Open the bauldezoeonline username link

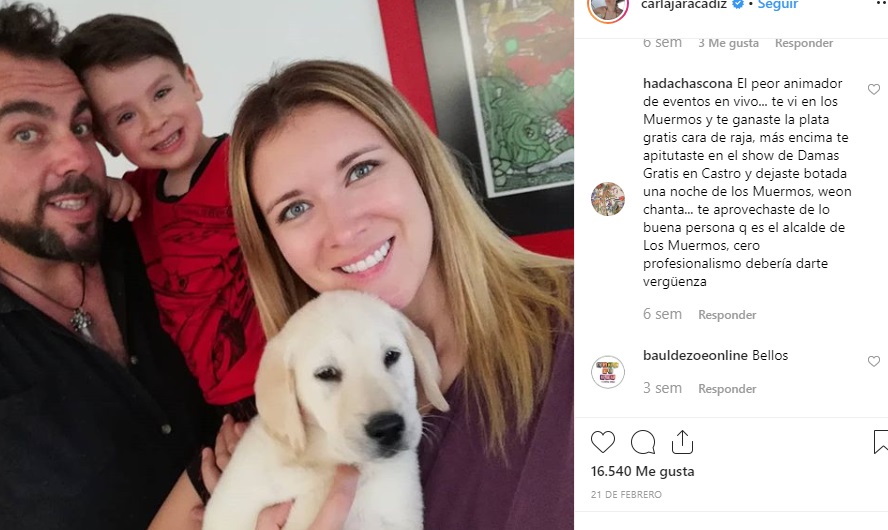tap(695, 355)
